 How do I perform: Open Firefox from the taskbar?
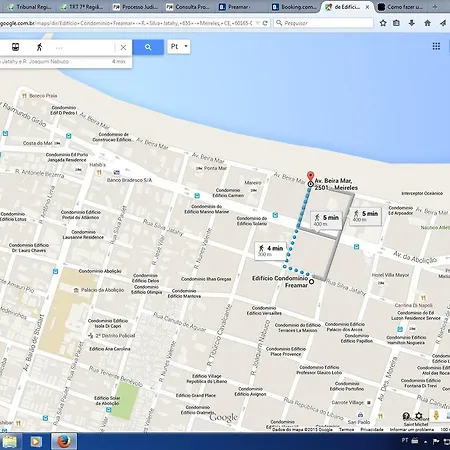[x=64, y=441]
